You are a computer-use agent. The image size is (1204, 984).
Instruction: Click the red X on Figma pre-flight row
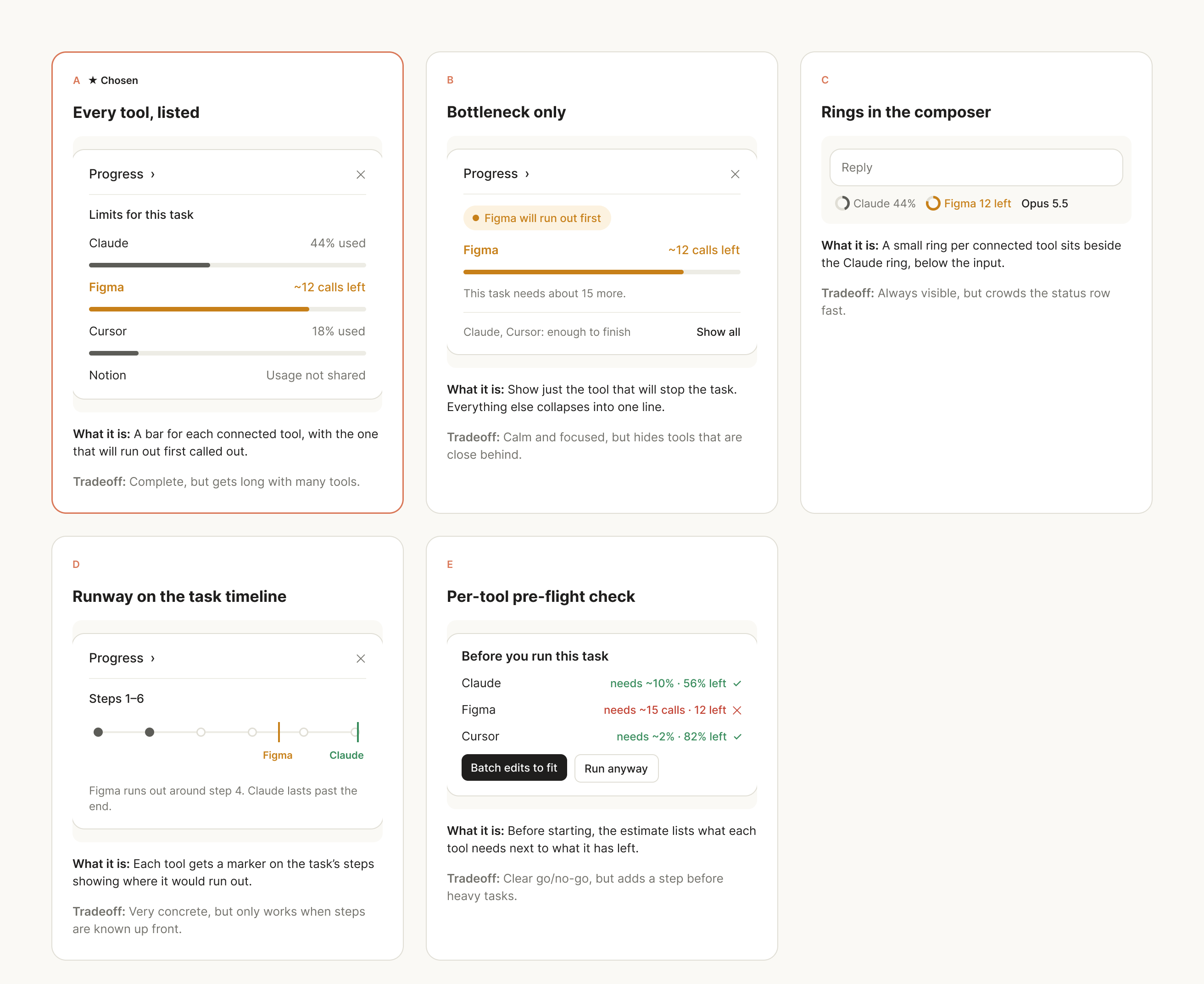coord(737,710)
